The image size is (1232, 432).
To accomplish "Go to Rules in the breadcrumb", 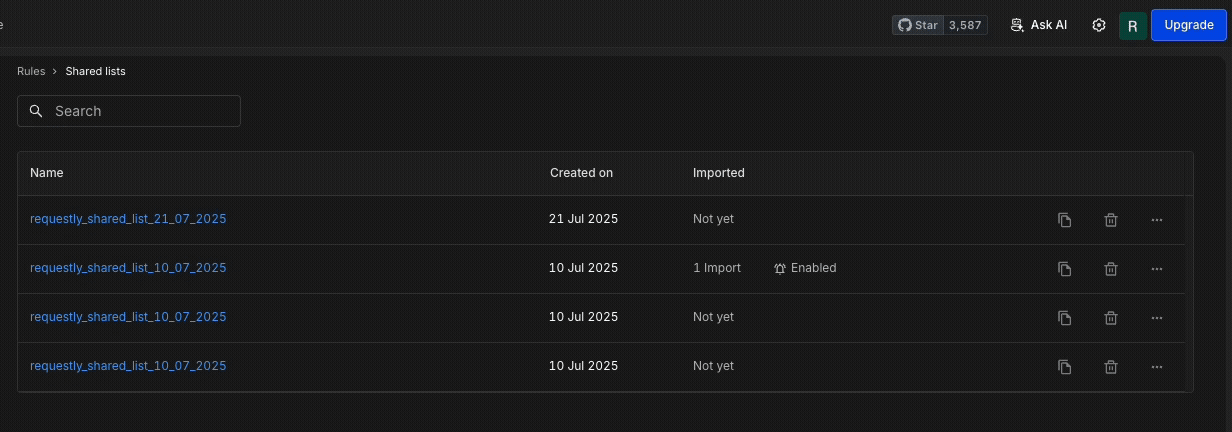I will click(31, 71).
